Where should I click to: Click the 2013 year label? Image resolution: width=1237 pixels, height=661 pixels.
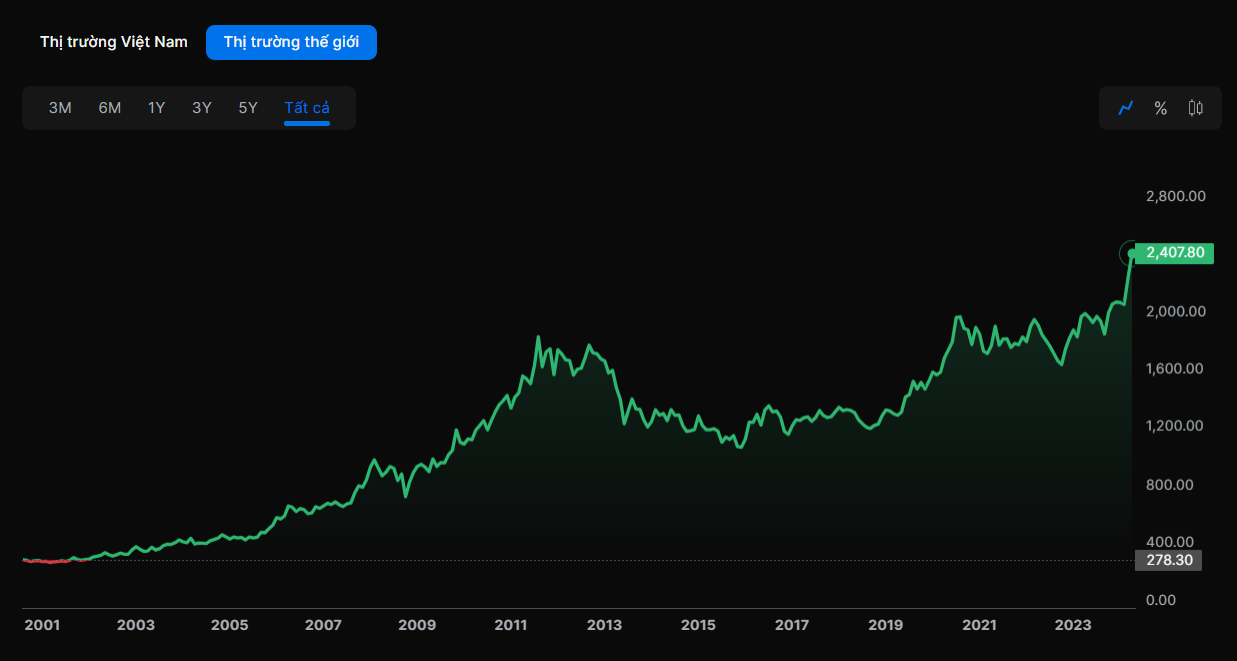coord(604,625)
